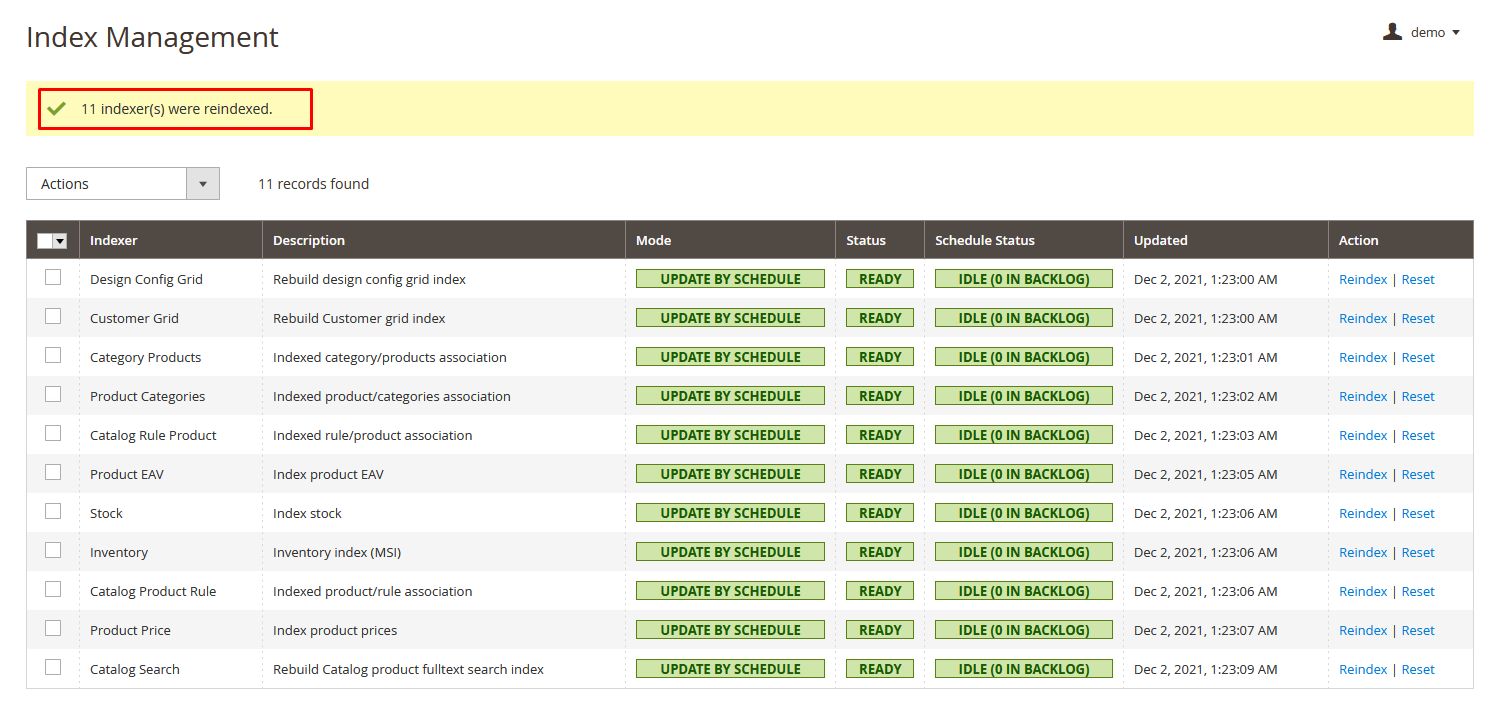Image resolution: width=1500 pixels, height=720 pixels.
Task: Click the Updated column header
Action: click(1160, 240)
